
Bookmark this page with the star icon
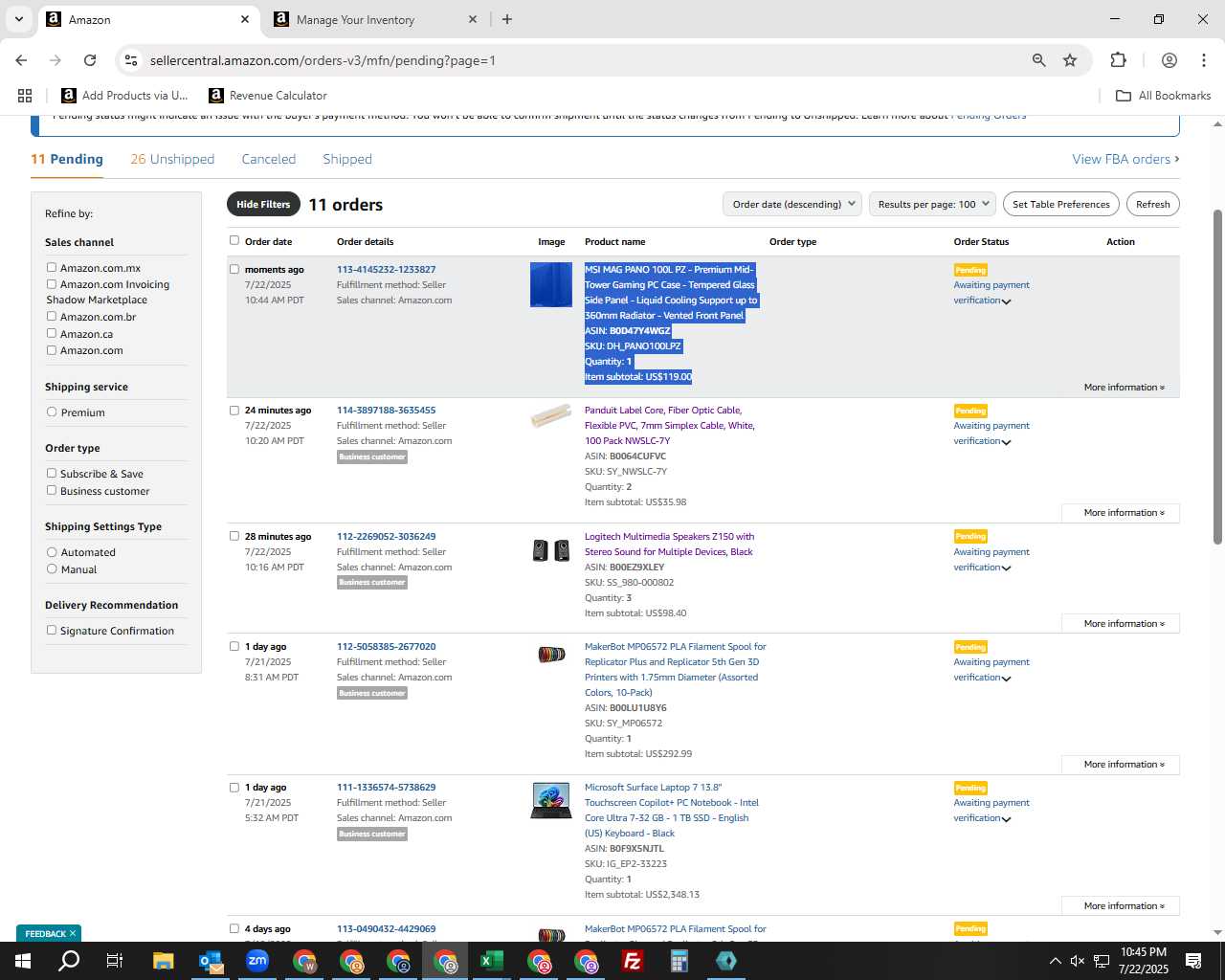[x=1070, y=60]
